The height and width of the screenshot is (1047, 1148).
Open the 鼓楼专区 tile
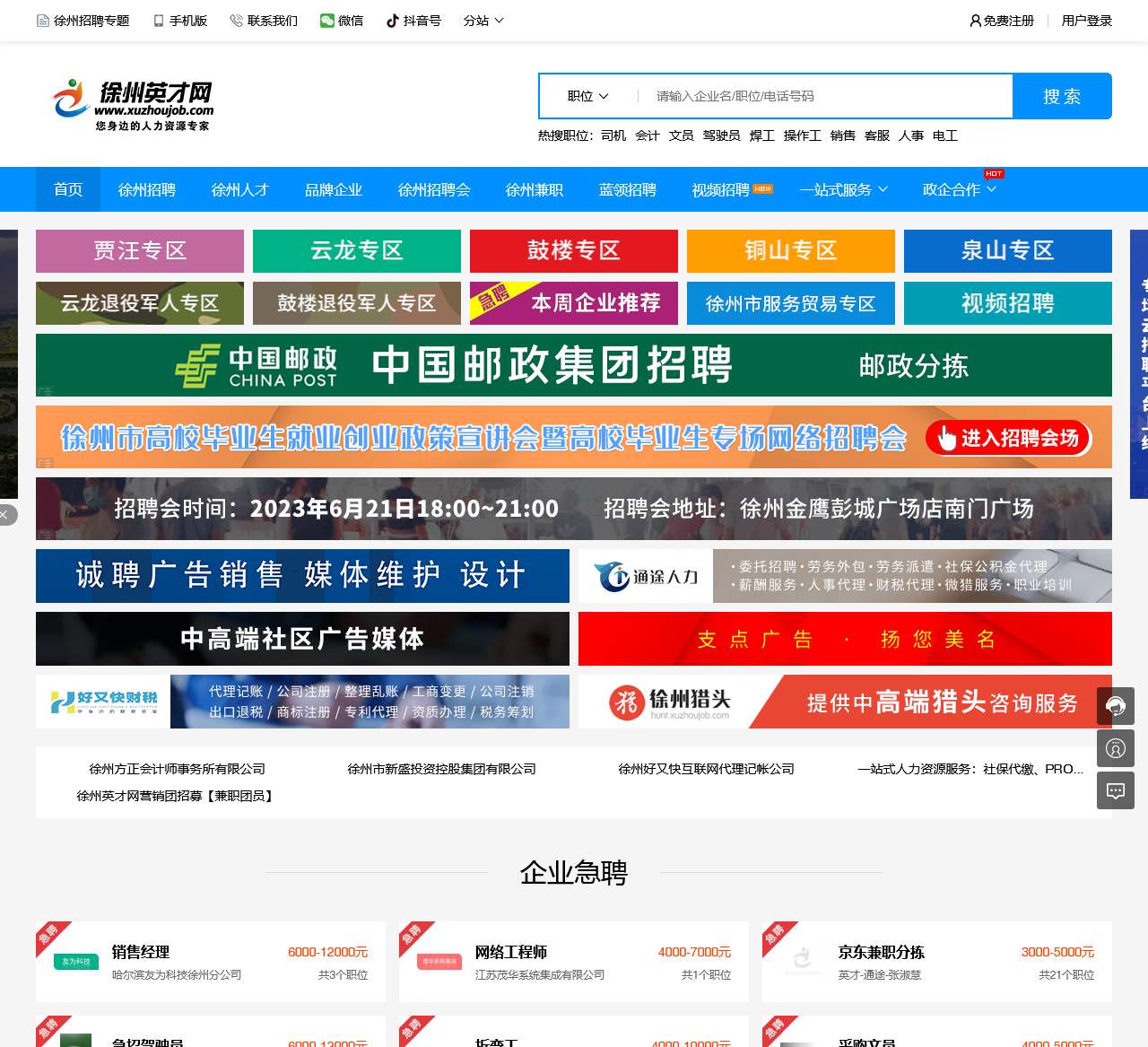(x=574, y=251)
